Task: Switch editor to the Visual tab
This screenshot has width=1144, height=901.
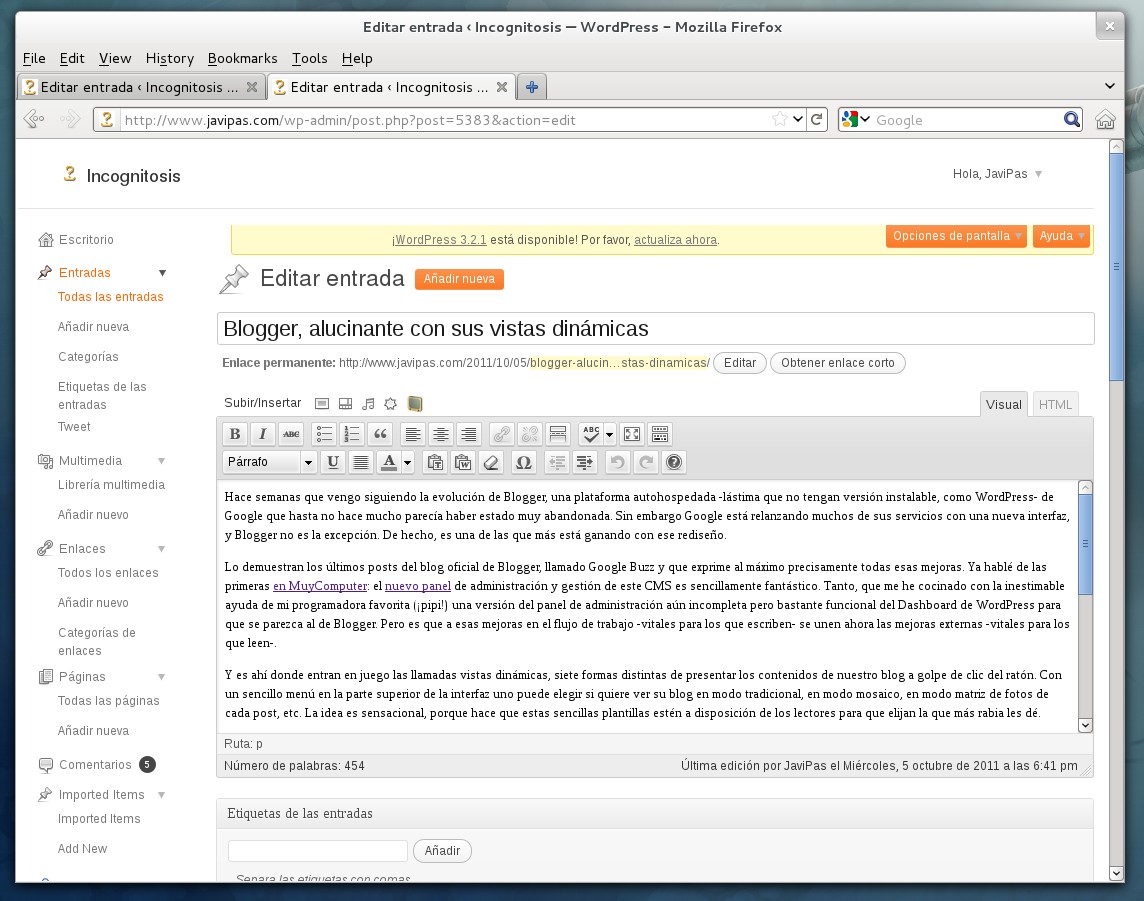Action: (1004, 405)
